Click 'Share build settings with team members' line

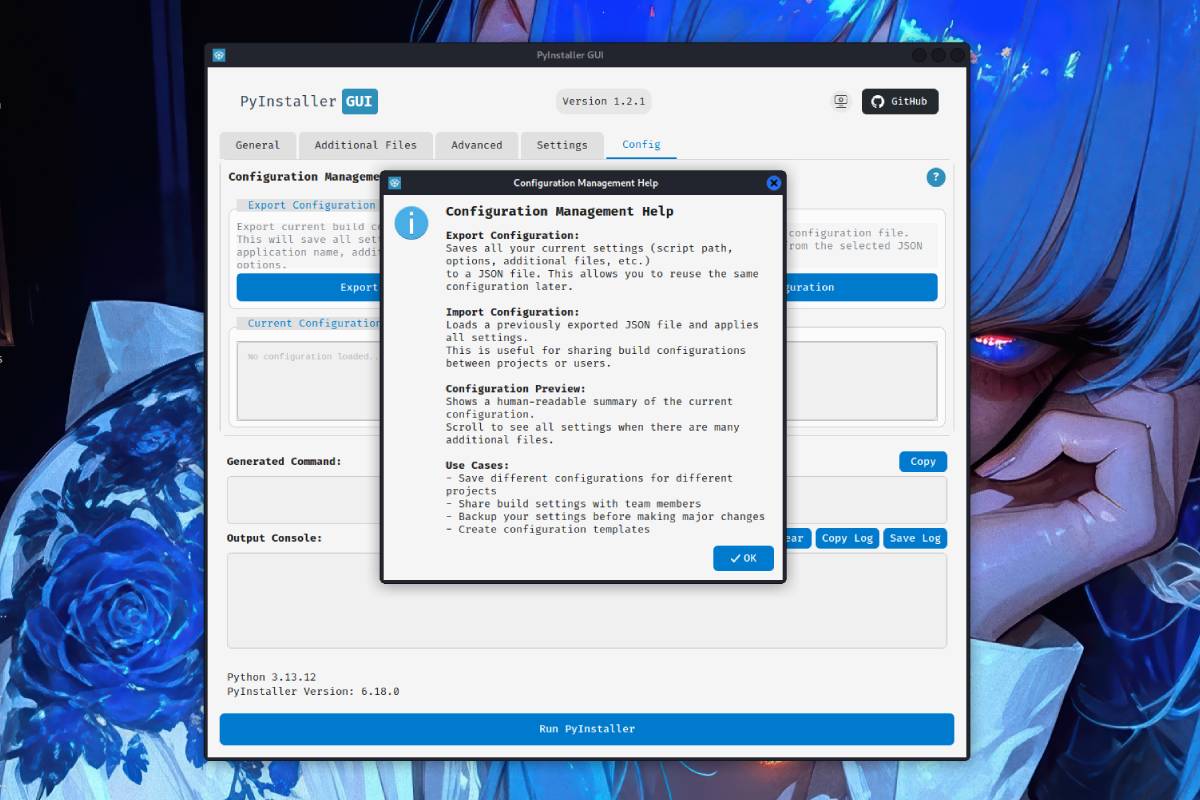pos(574,504)
